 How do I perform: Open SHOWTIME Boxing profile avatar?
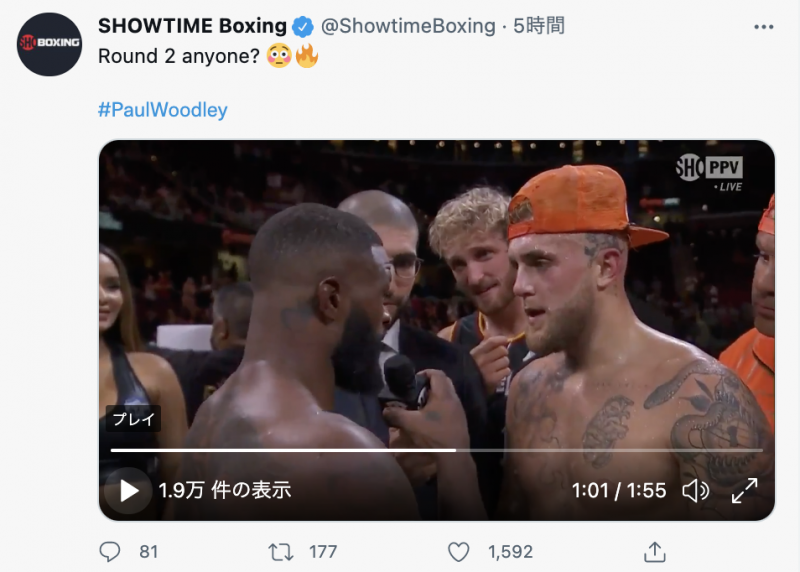(x=49, y=44)
